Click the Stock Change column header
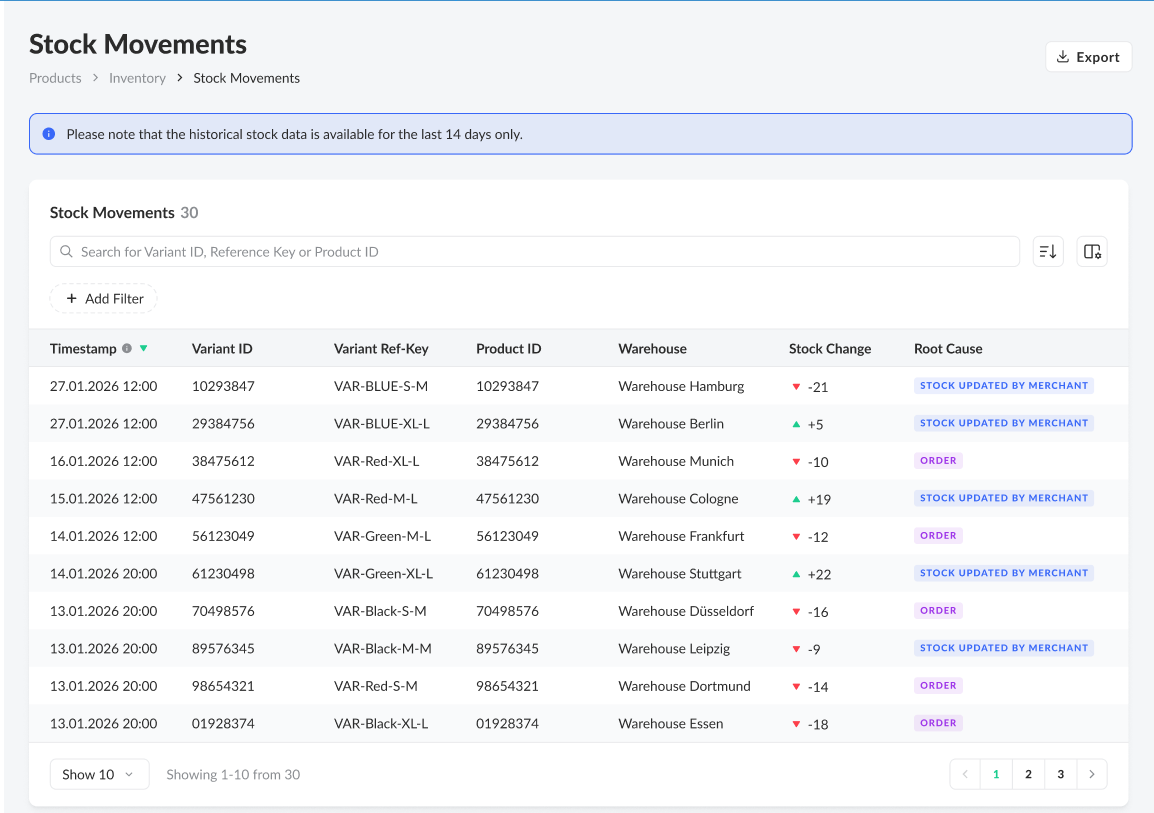 pos(829,349)
